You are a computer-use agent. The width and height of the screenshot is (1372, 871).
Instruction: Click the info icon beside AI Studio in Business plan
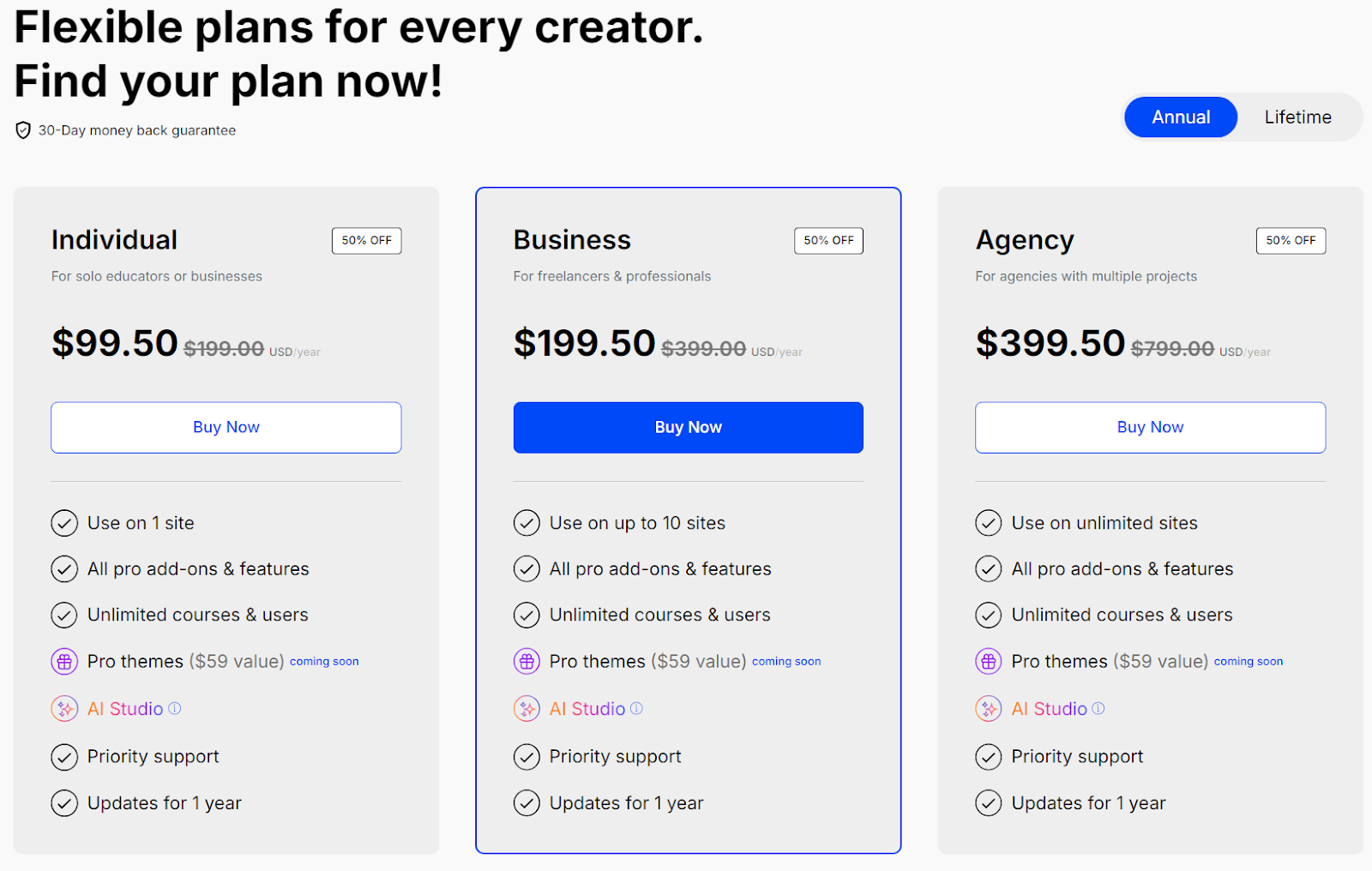(635, 708)
